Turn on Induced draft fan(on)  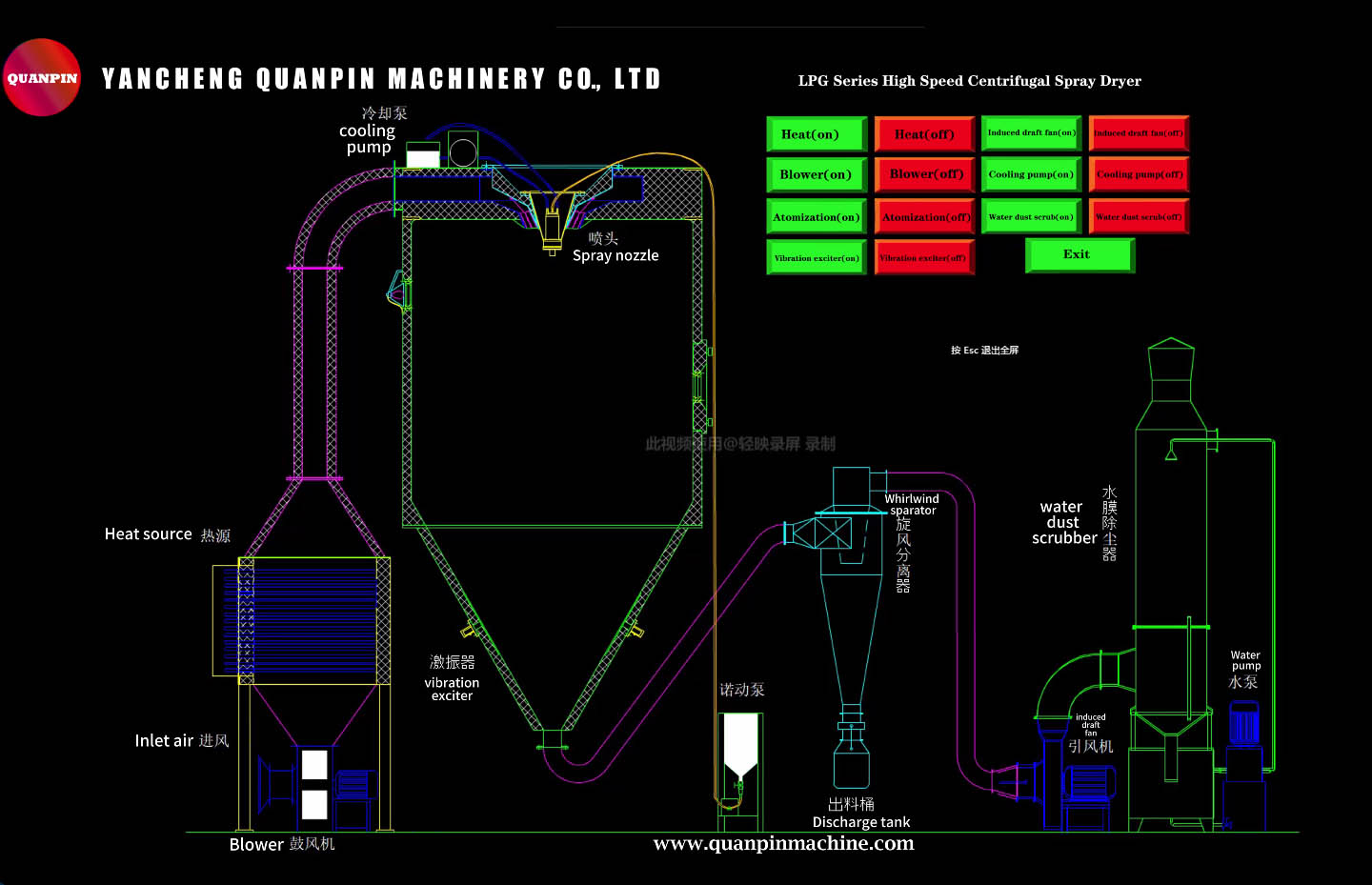(1032, 133)
